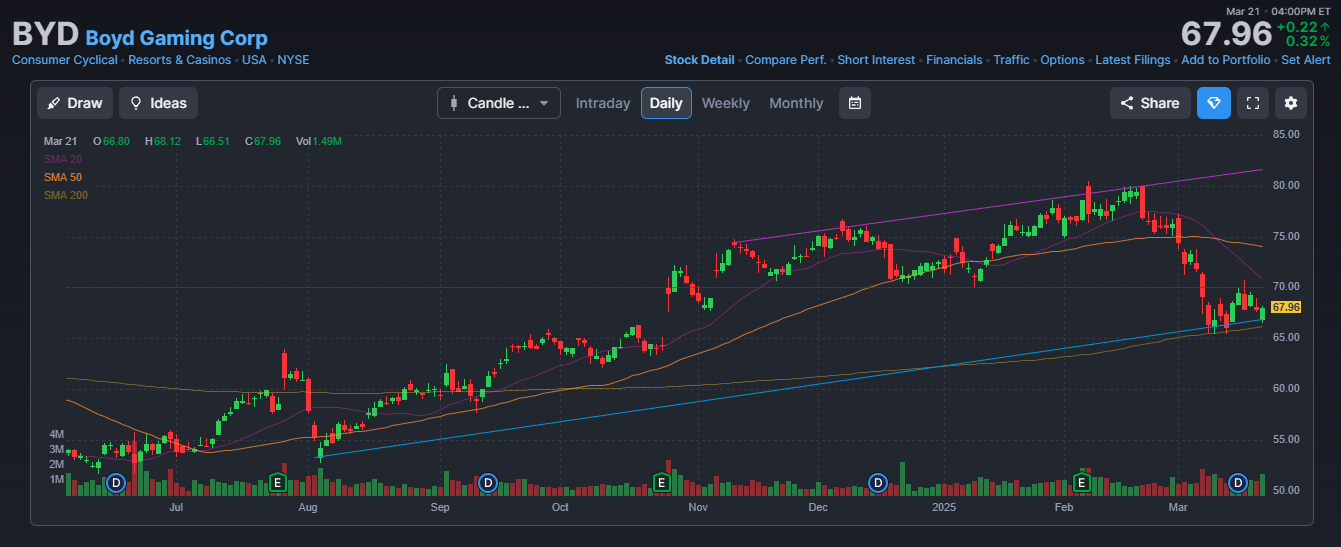Open the Short Interest link
This screenshot has height=547, width=1341.
coord(876,60)
